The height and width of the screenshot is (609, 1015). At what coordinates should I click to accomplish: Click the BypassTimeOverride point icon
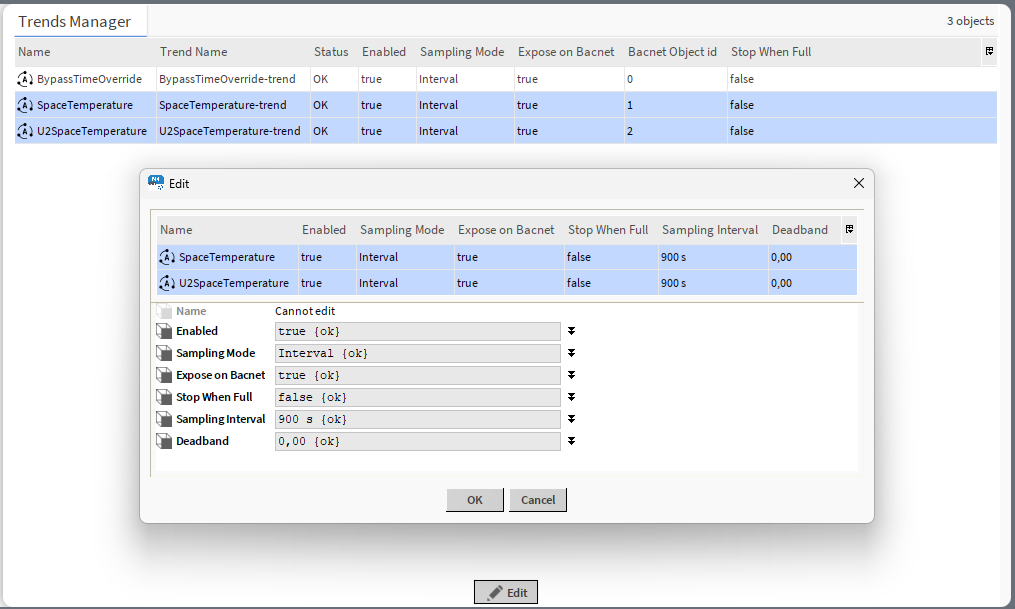[x=25, y=79]
